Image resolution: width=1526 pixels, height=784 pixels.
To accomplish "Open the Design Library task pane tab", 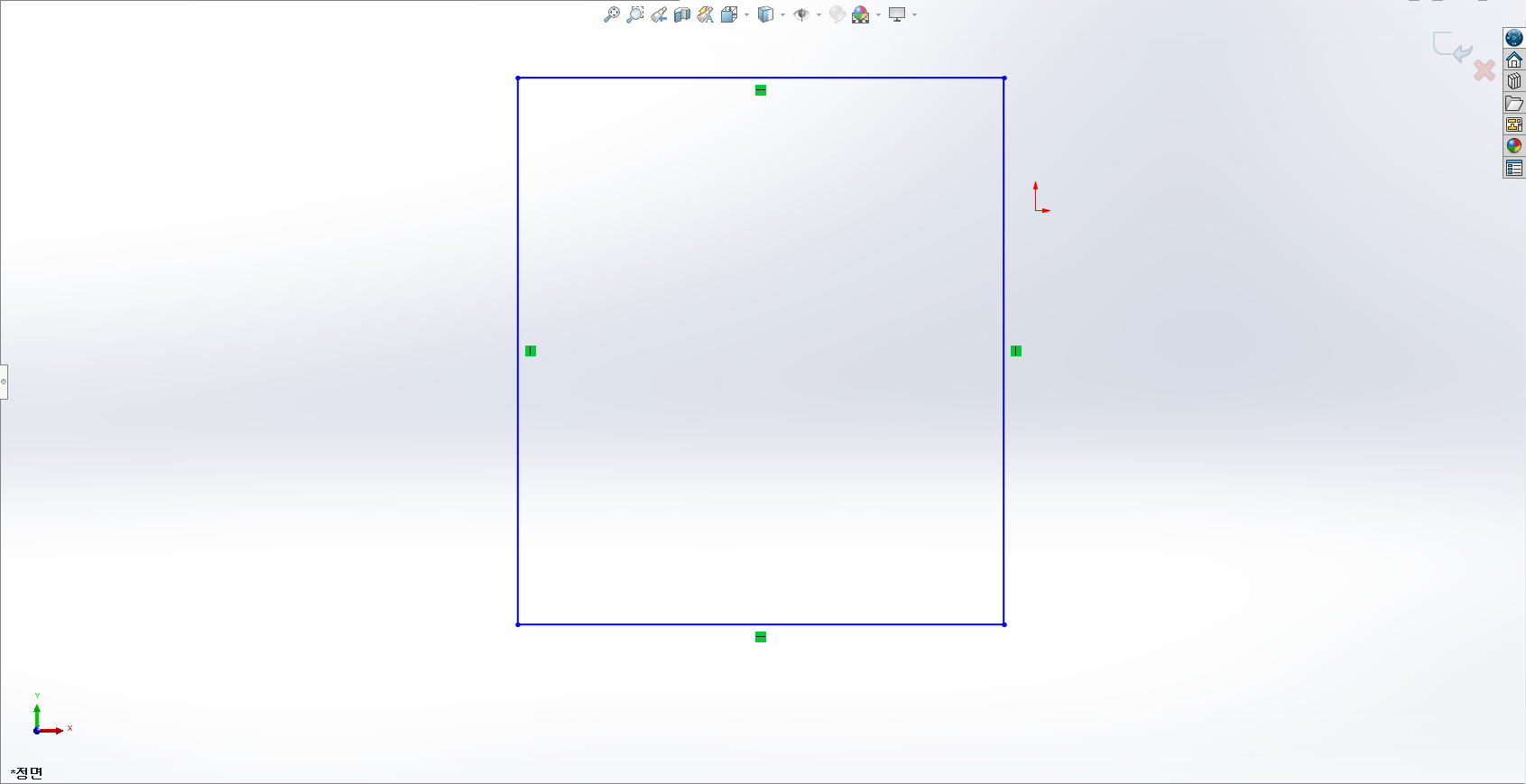I will [1514, 81].
